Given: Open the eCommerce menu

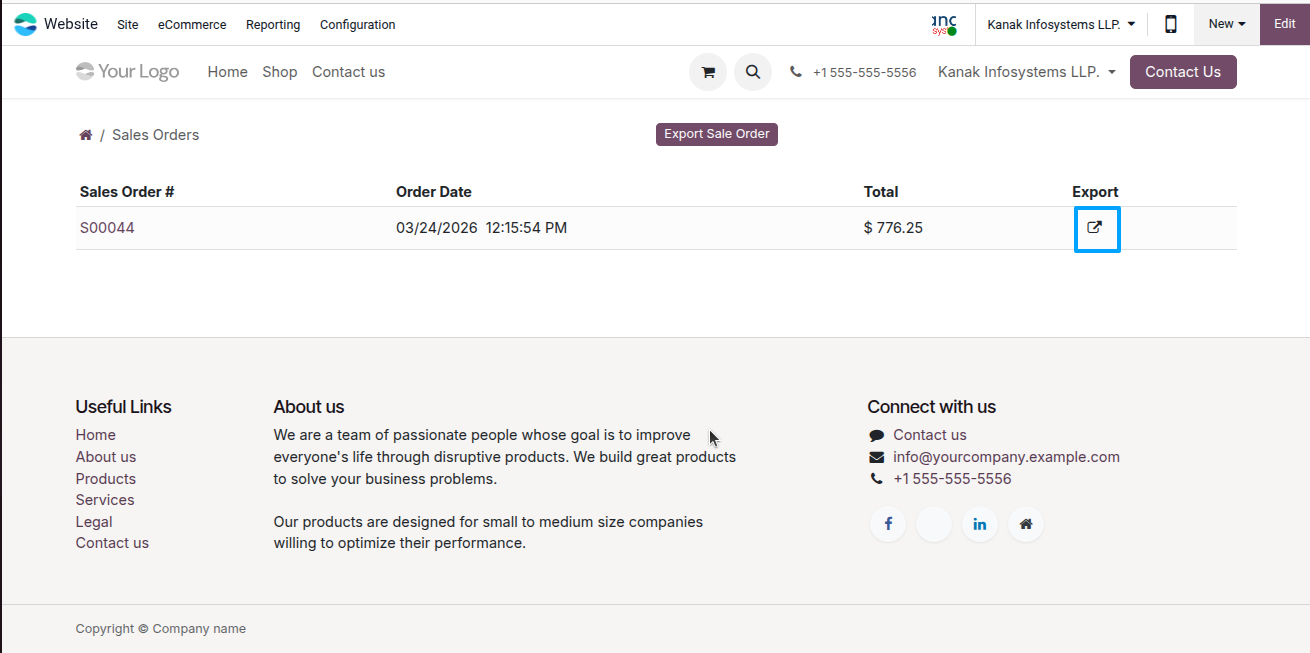Looking at the screenshot, I should coord(192,24).
